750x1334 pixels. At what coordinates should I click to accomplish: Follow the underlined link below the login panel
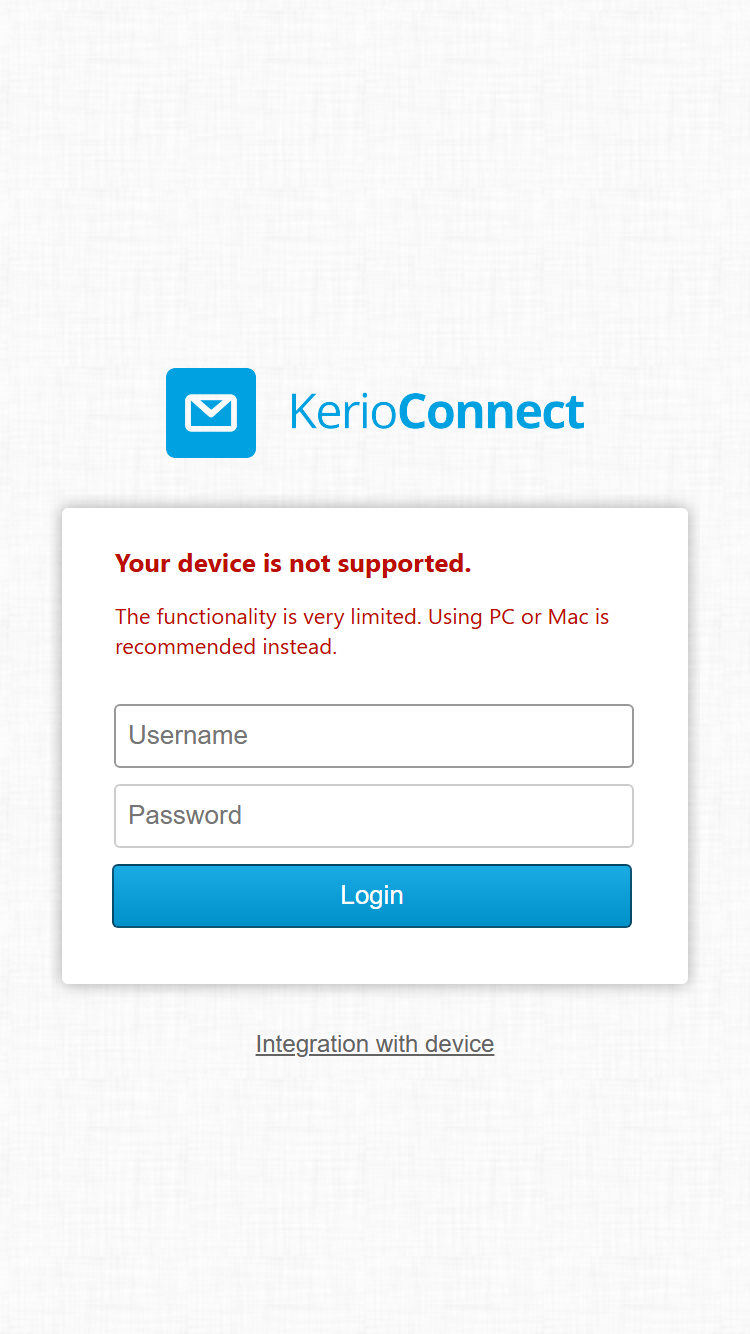tap(375, 1044)
